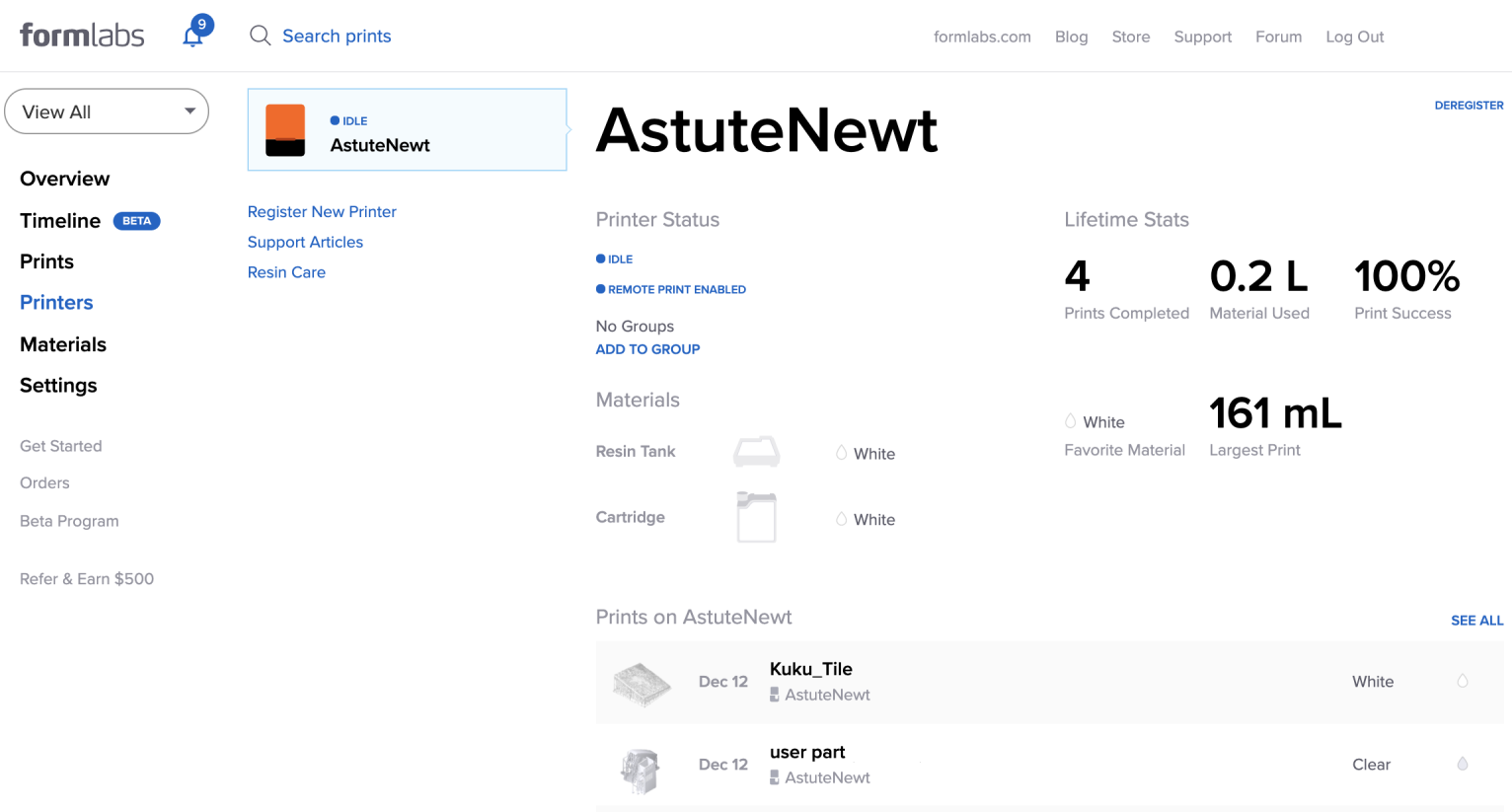This screenshot has width=1512, height=812.
Task: Click DEREGISTER link
Action: click(1469, 106)
